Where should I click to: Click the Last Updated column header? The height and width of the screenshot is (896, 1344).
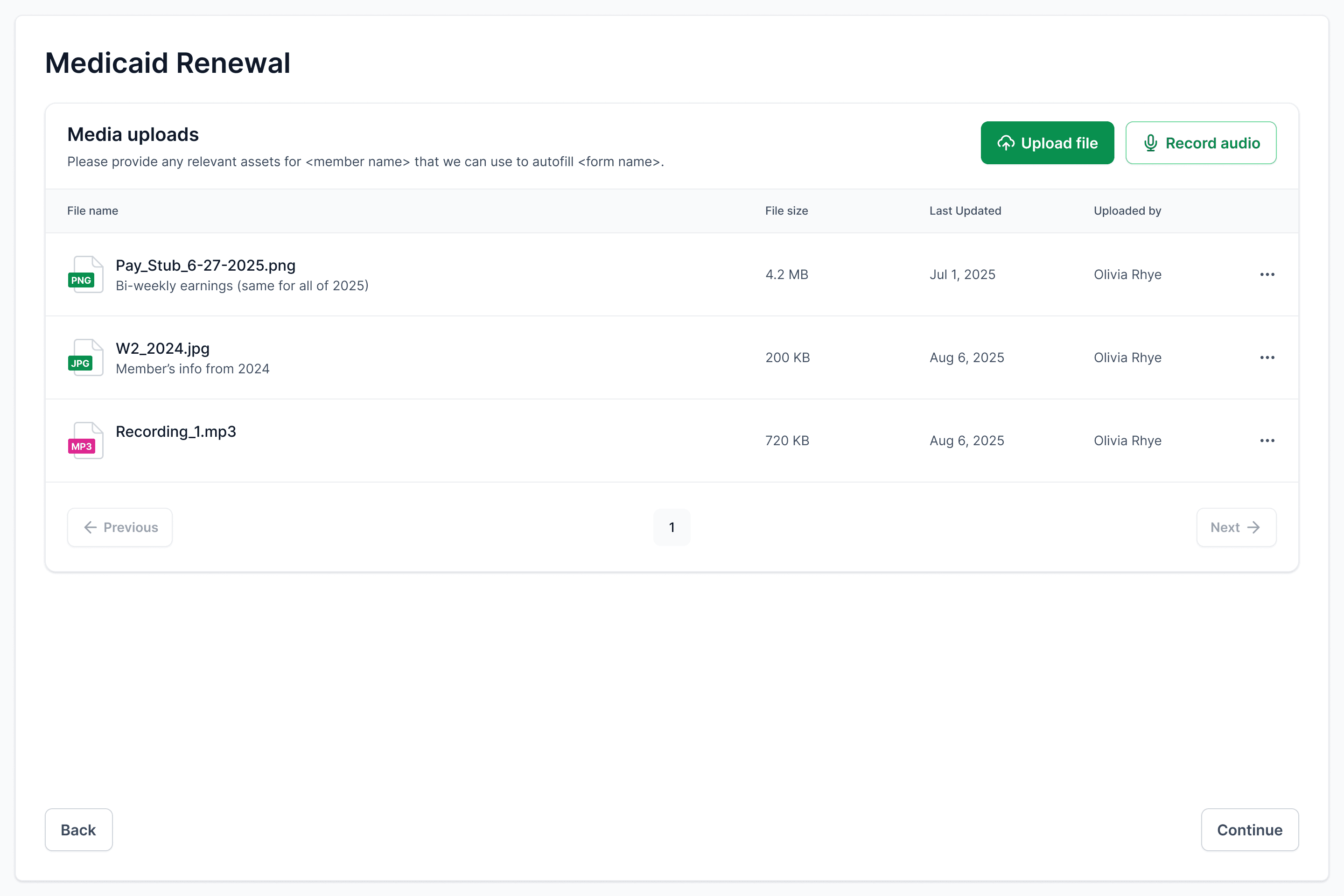(965, 211)
